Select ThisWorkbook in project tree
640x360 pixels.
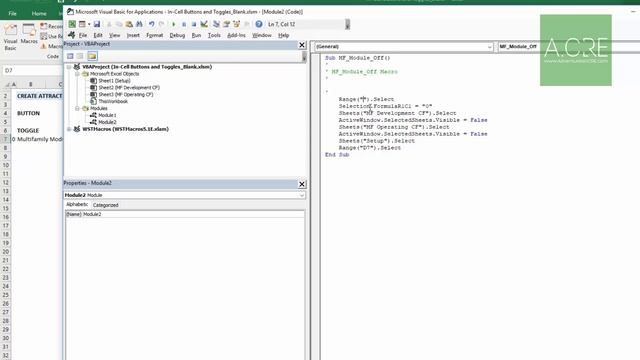pyautogui.click(x=113, y=101)
